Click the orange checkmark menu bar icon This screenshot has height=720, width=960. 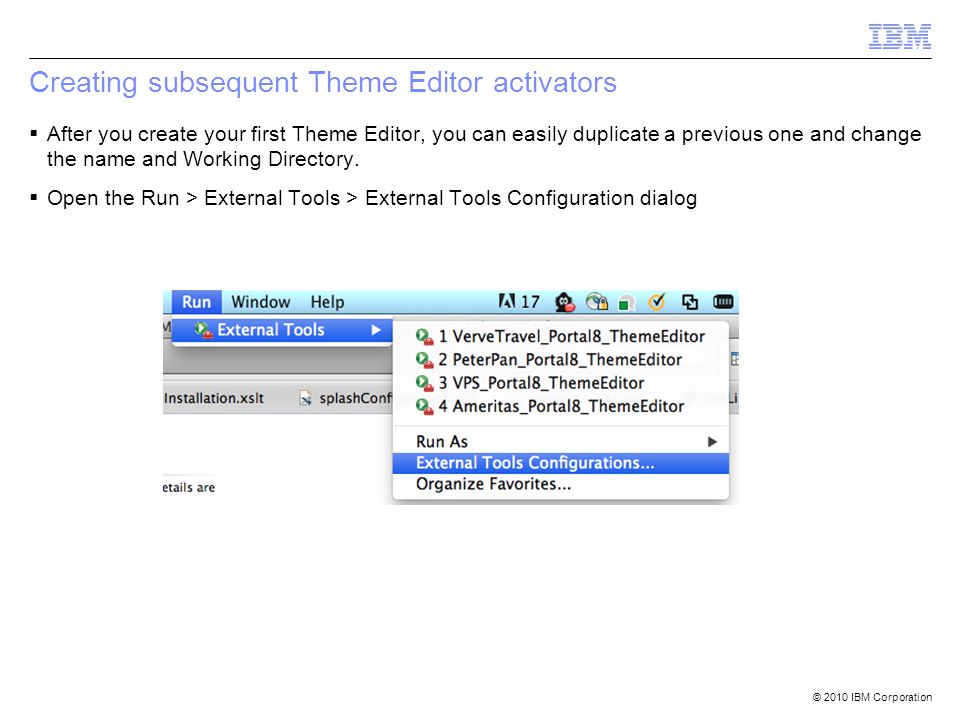coord(657,301)
